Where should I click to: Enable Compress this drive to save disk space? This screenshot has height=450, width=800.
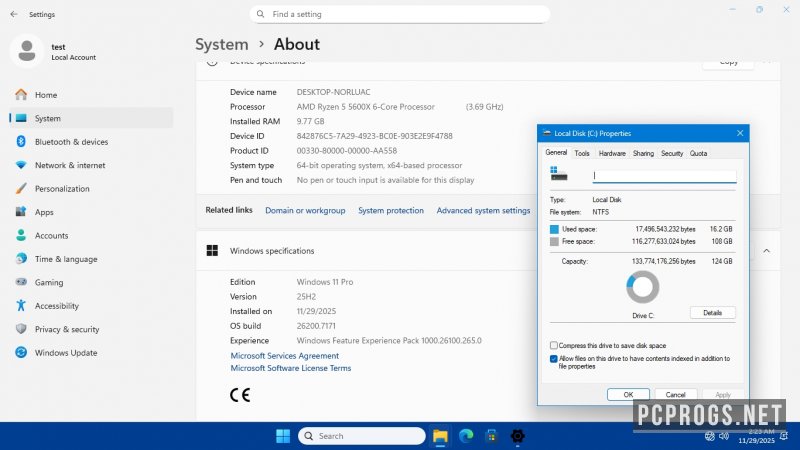coord(554,345)
